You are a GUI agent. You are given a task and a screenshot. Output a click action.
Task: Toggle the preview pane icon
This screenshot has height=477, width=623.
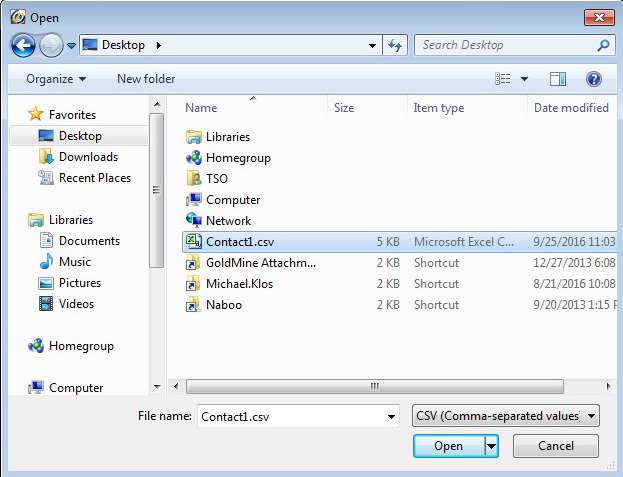click(x=558, y=79)
